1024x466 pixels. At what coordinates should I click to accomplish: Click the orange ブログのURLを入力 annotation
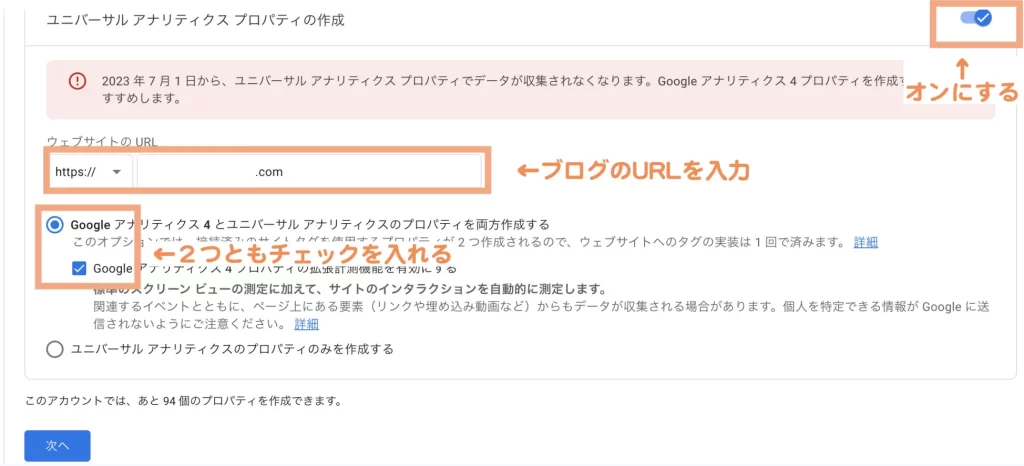632,171
